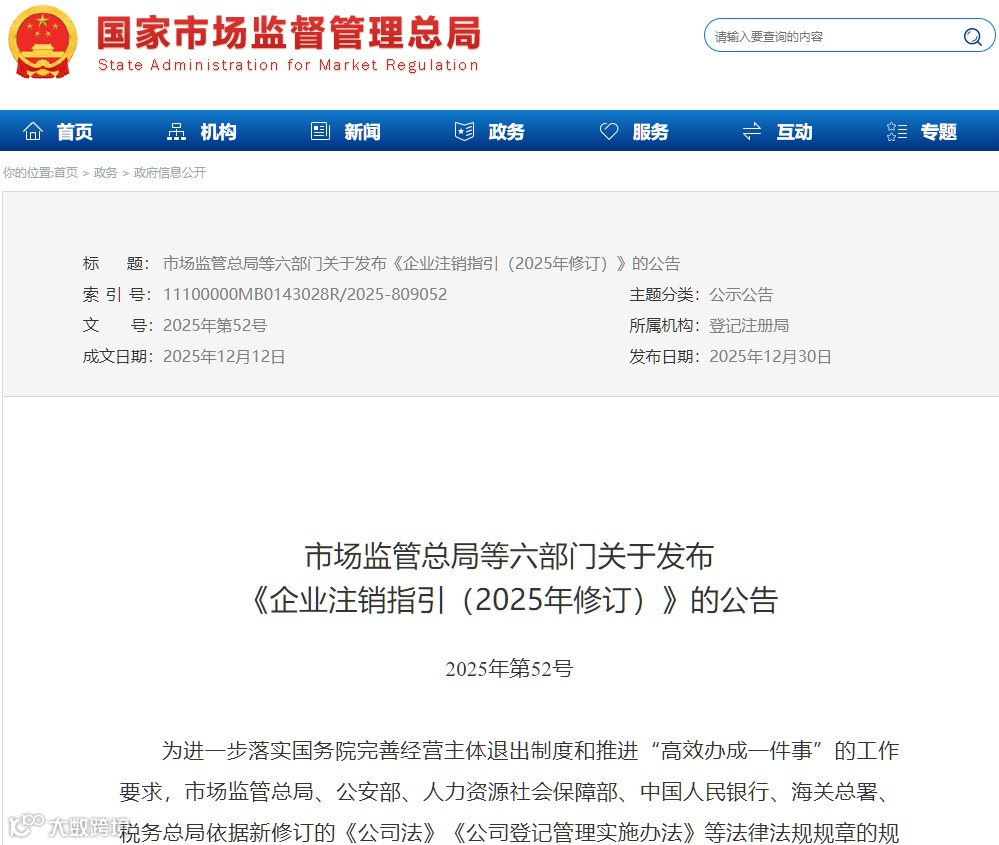Open the 专题 navigation menu item

tap(938, 132)
